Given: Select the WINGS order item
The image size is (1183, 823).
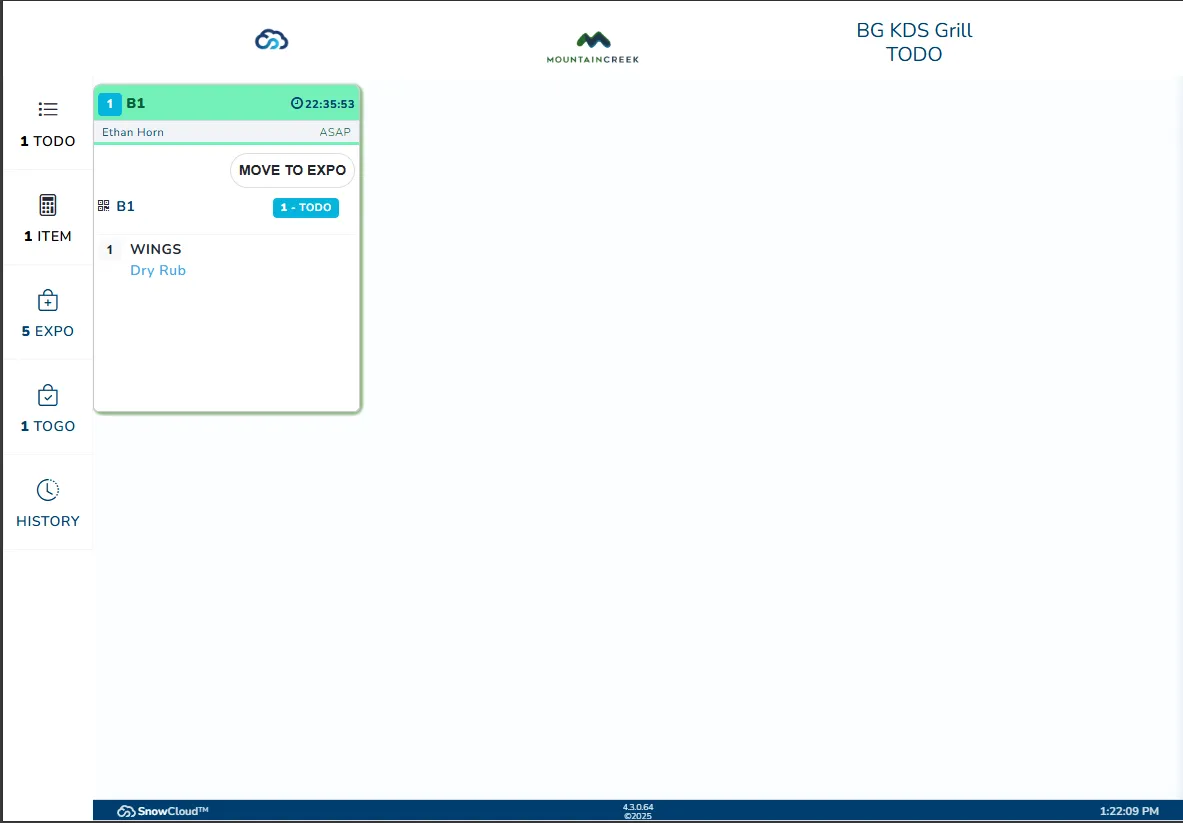Looking at the screenshot, I should pos(155,249).
